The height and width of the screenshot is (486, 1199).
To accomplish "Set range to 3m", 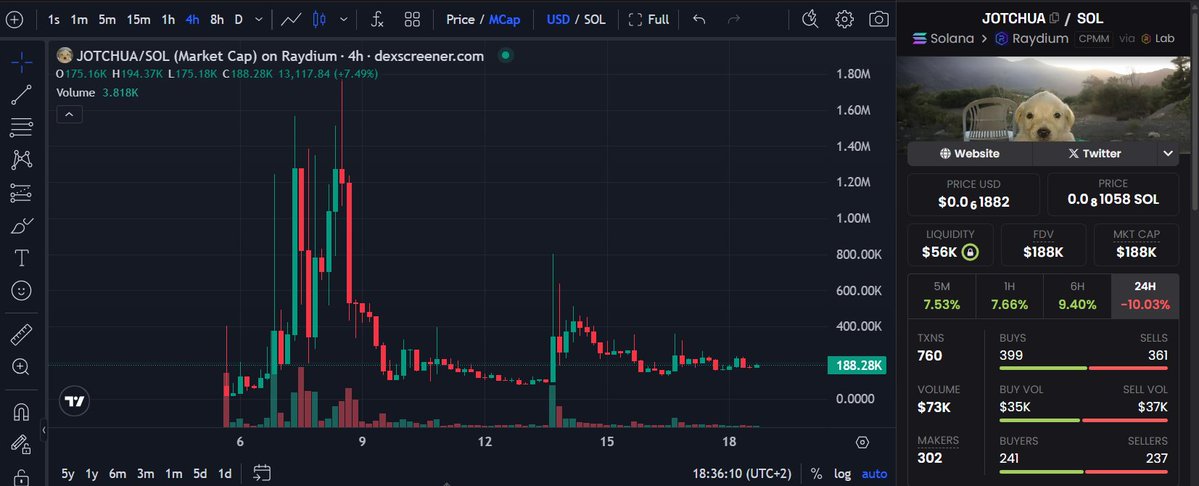I will tap(145, 474).
